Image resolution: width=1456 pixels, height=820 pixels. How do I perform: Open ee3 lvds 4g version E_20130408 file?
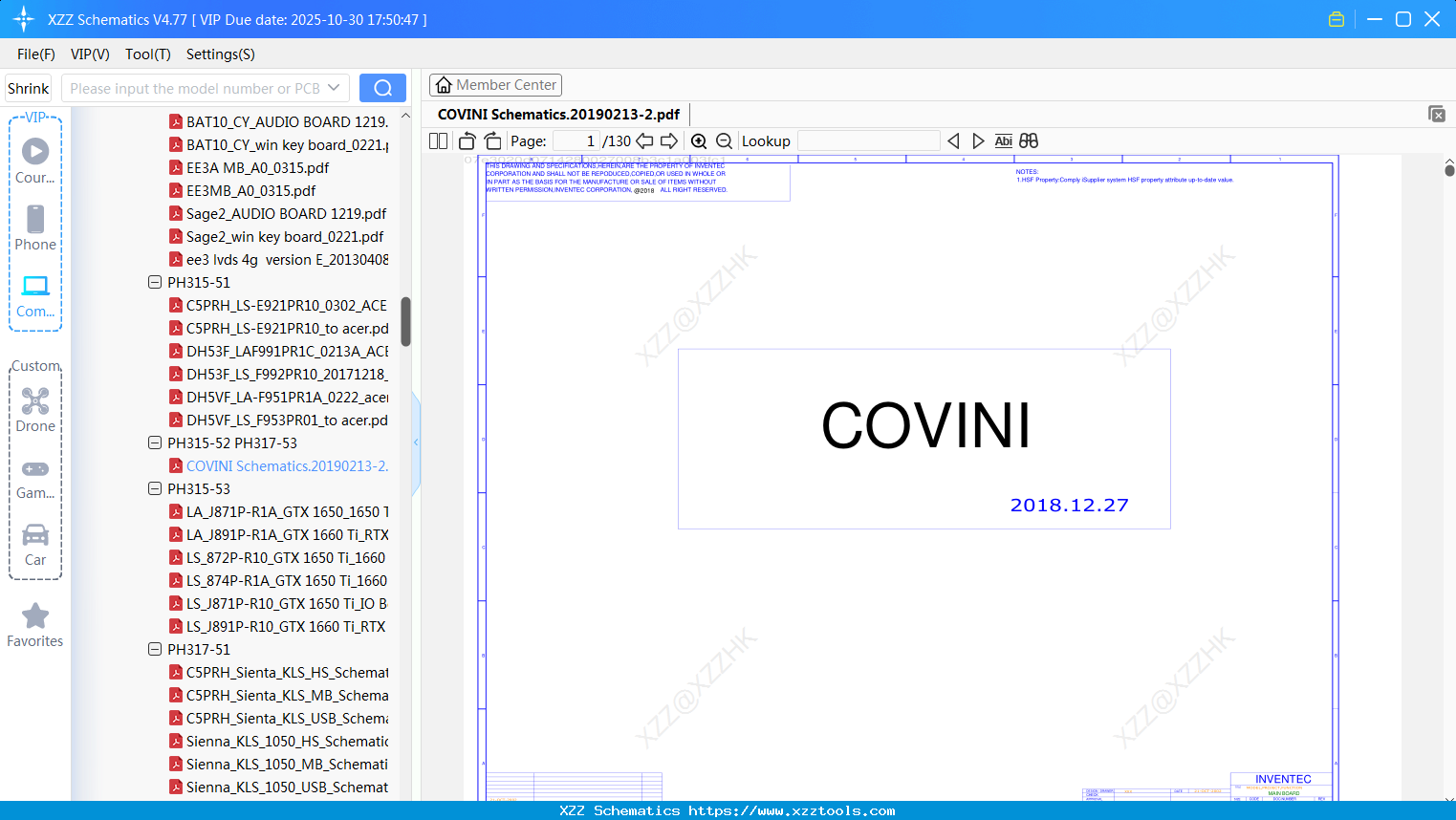coord(287,259)
